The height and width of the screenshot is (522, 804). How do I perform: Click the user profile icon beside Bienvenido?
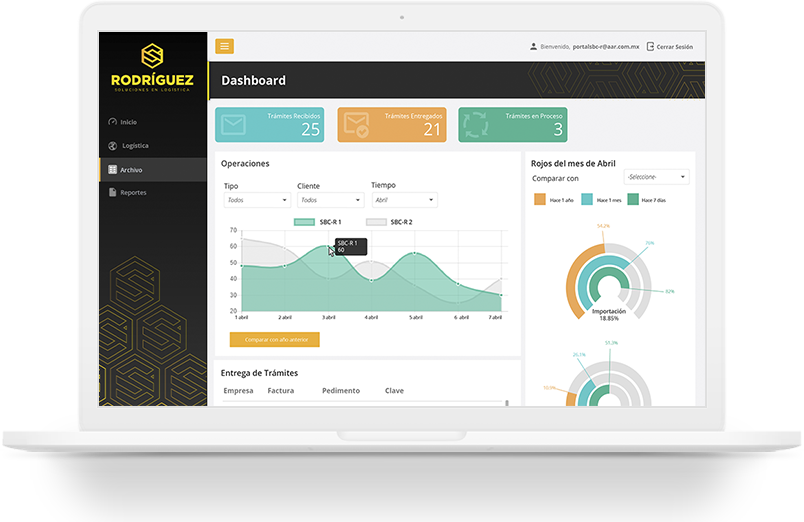tap(533, 47)
